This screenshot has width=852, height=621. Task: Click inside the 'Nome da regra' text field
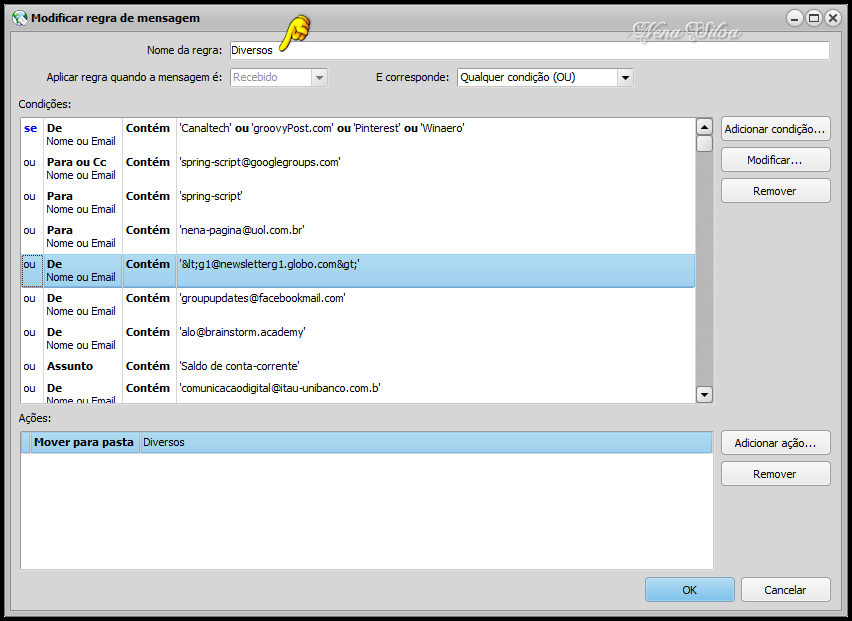pos(528,50)
